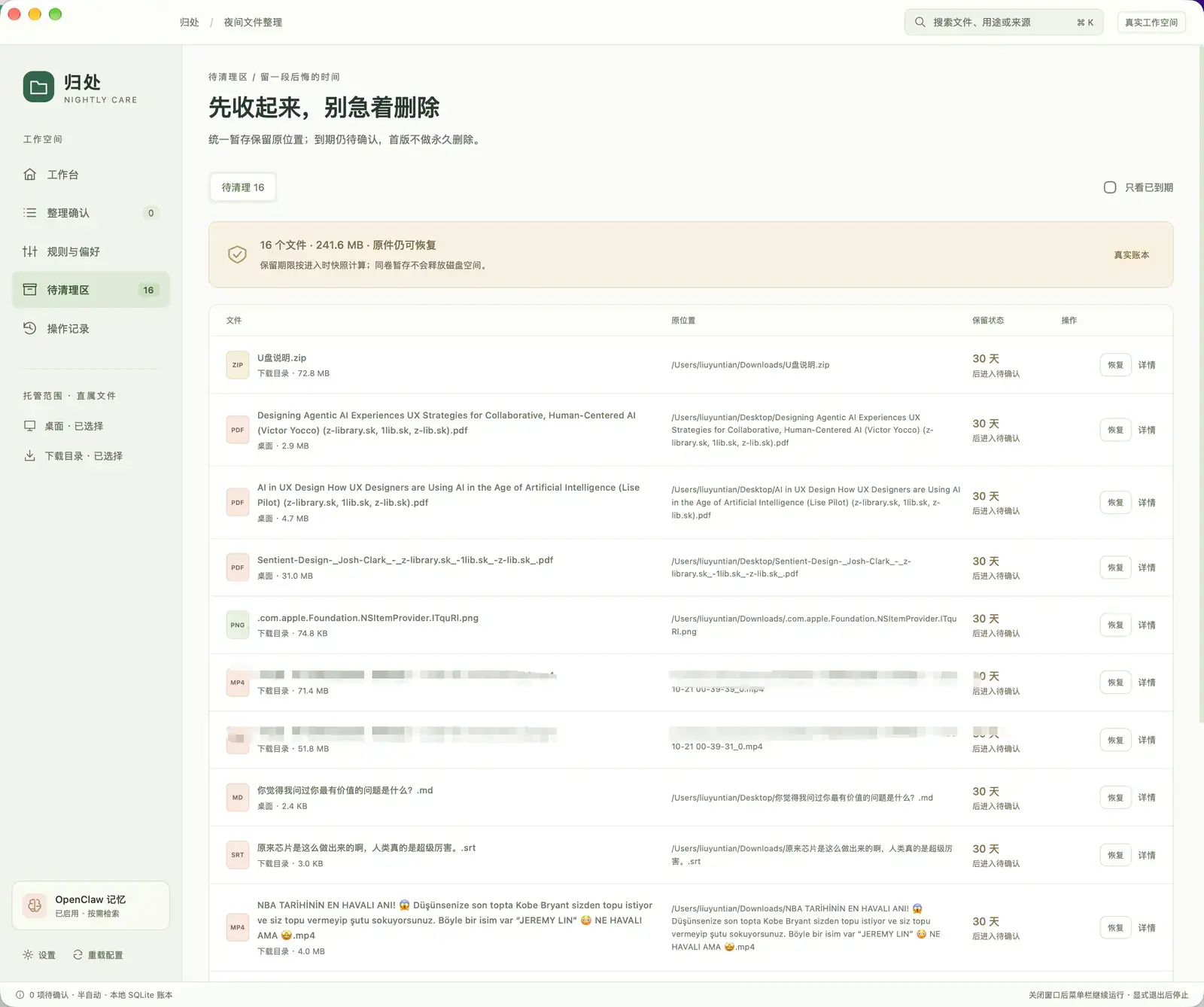Click PDF icon of Sentient-Design Josh-Clark file

(x=238, y=567)
